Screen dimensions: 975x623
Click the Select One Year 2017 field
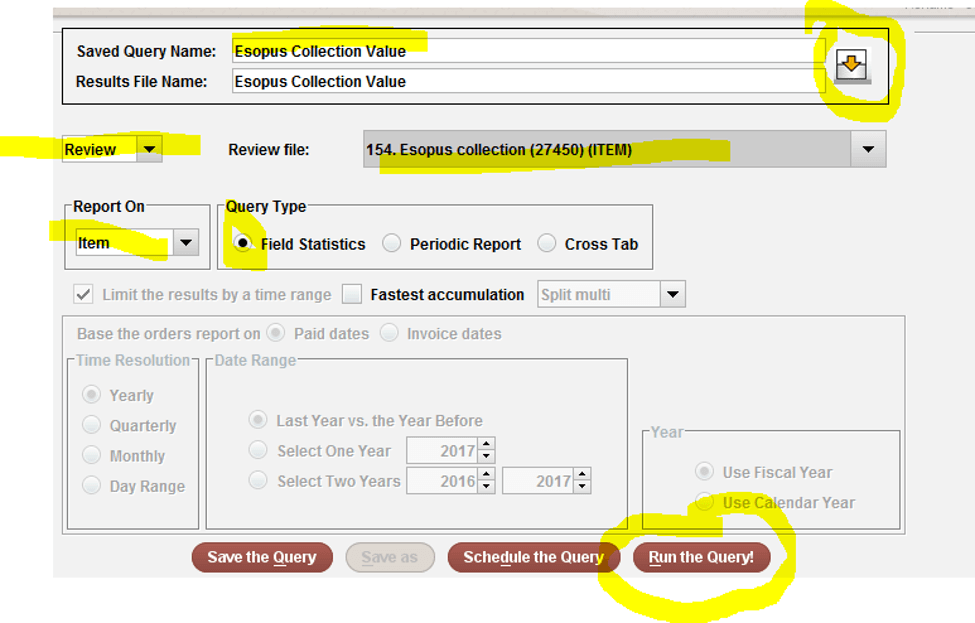(443, 450)
